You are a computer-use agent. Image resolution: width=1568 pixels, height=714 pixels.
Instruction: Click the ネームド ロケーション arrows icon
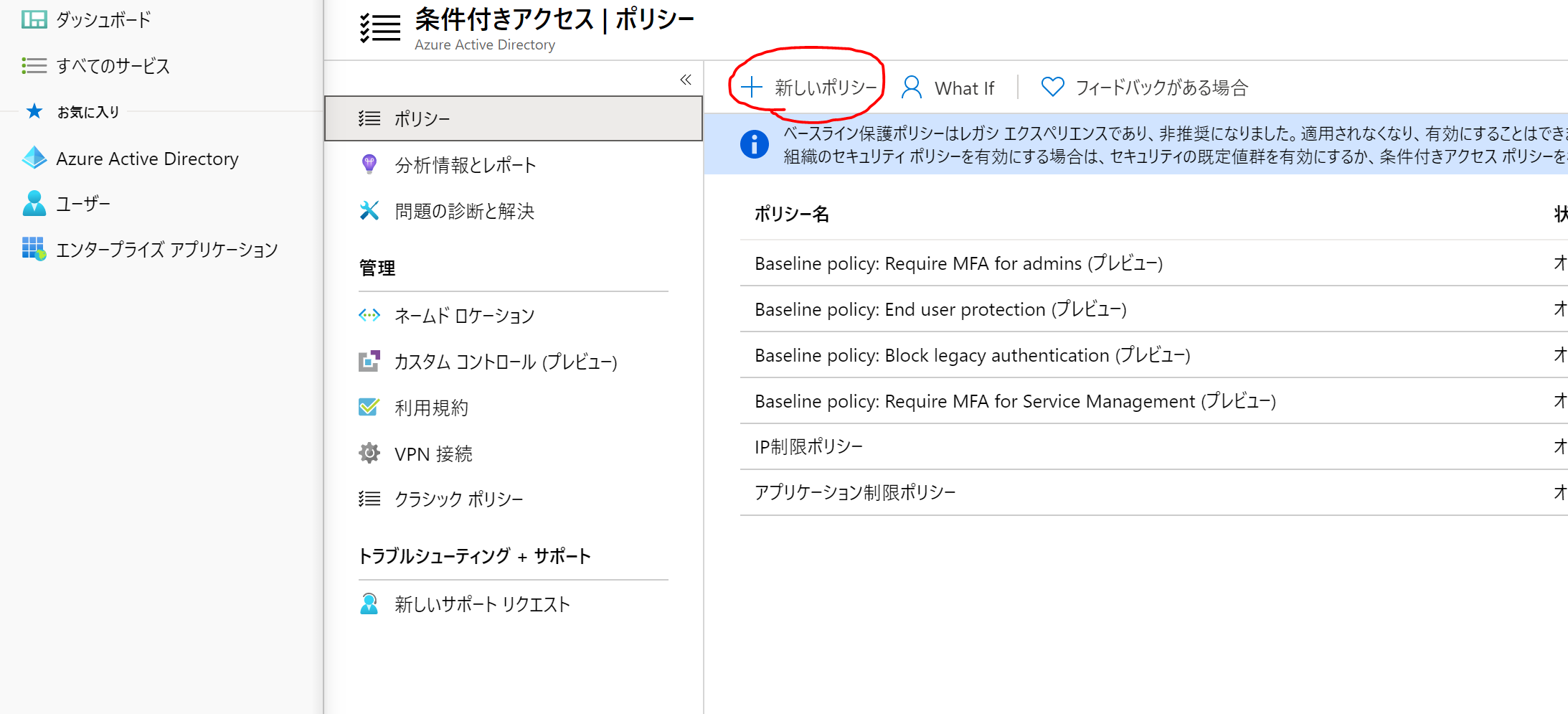tap(369, 315)
